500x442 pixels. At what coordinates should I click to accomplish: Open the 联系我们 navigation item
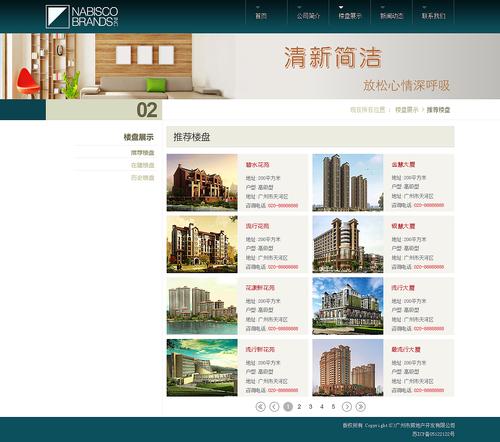433,16
